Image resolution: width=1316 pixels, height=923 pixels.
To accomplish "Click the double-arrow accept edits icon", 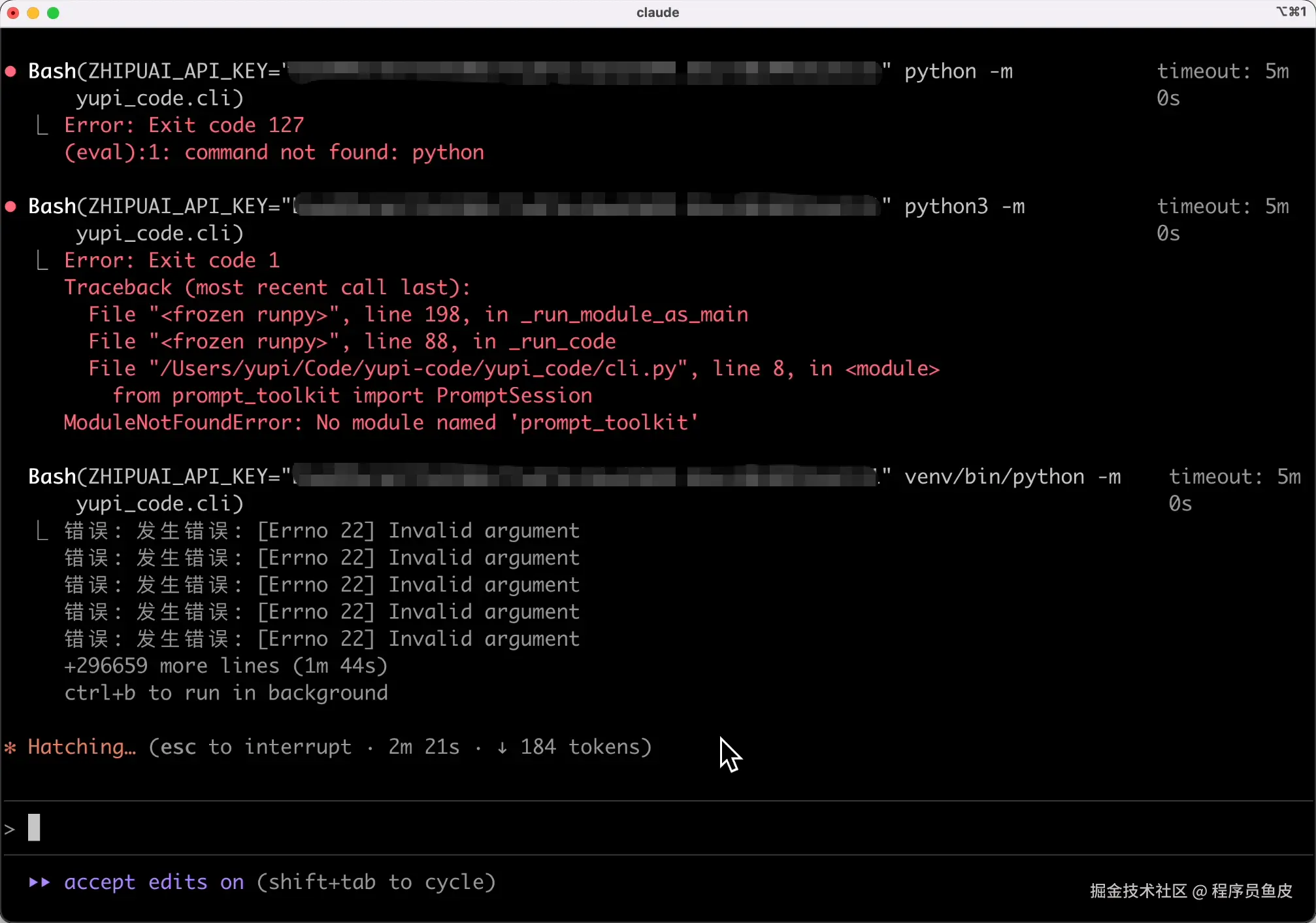I will point(39,882).
